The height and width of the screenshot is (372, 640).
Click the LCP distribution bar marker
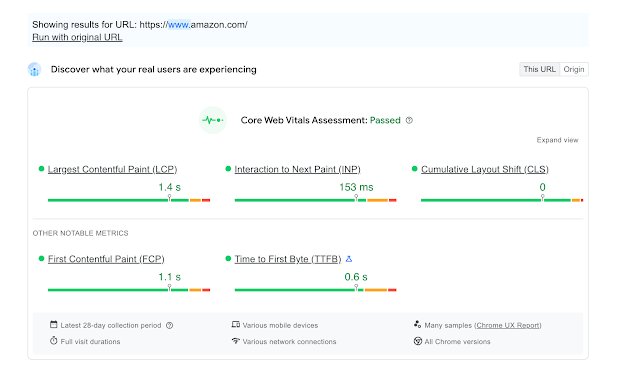[x=169, y=198]
